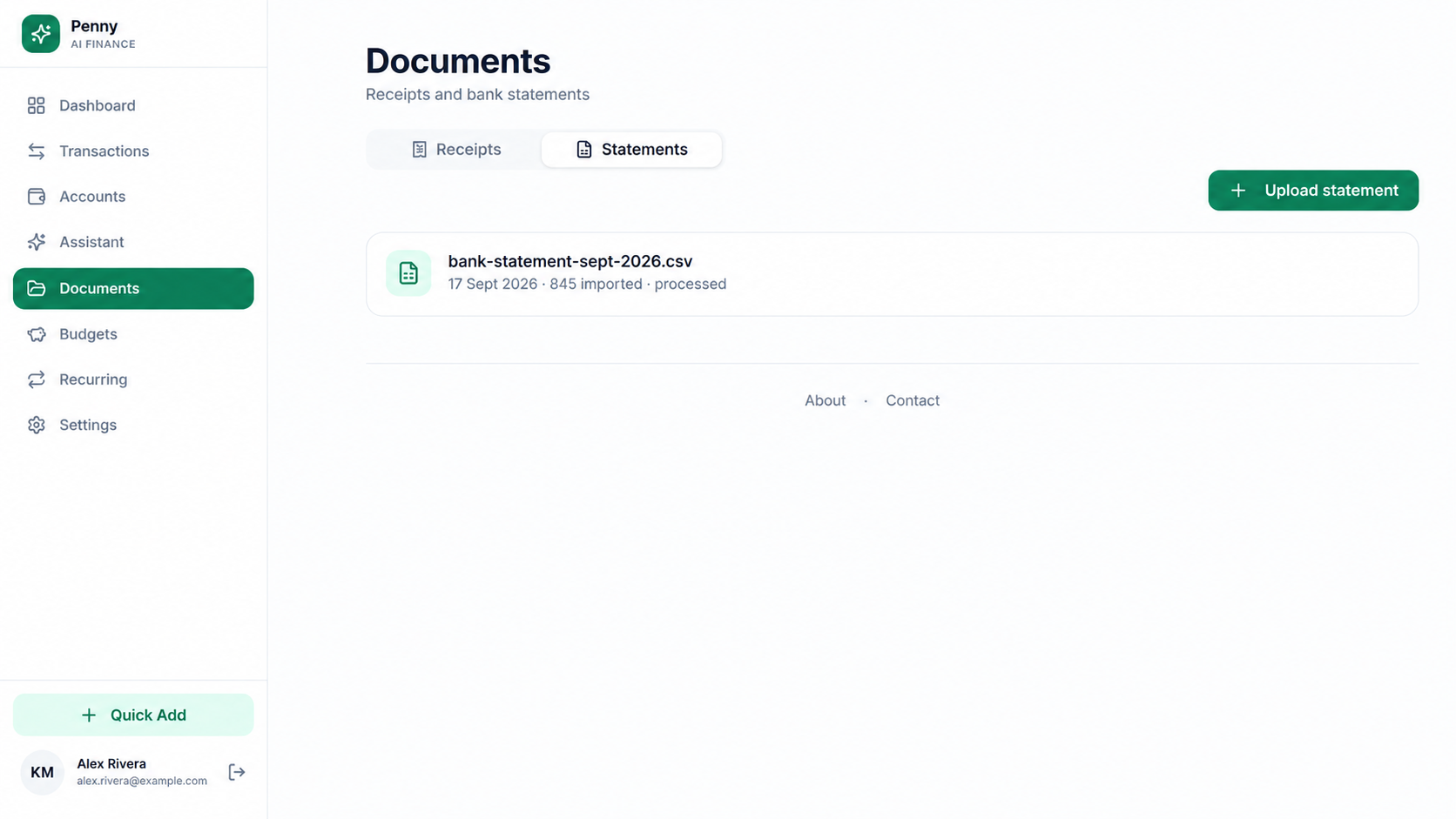Go to Recurring in the sidebar
The image size is (1456, 819).
(133, 379)
